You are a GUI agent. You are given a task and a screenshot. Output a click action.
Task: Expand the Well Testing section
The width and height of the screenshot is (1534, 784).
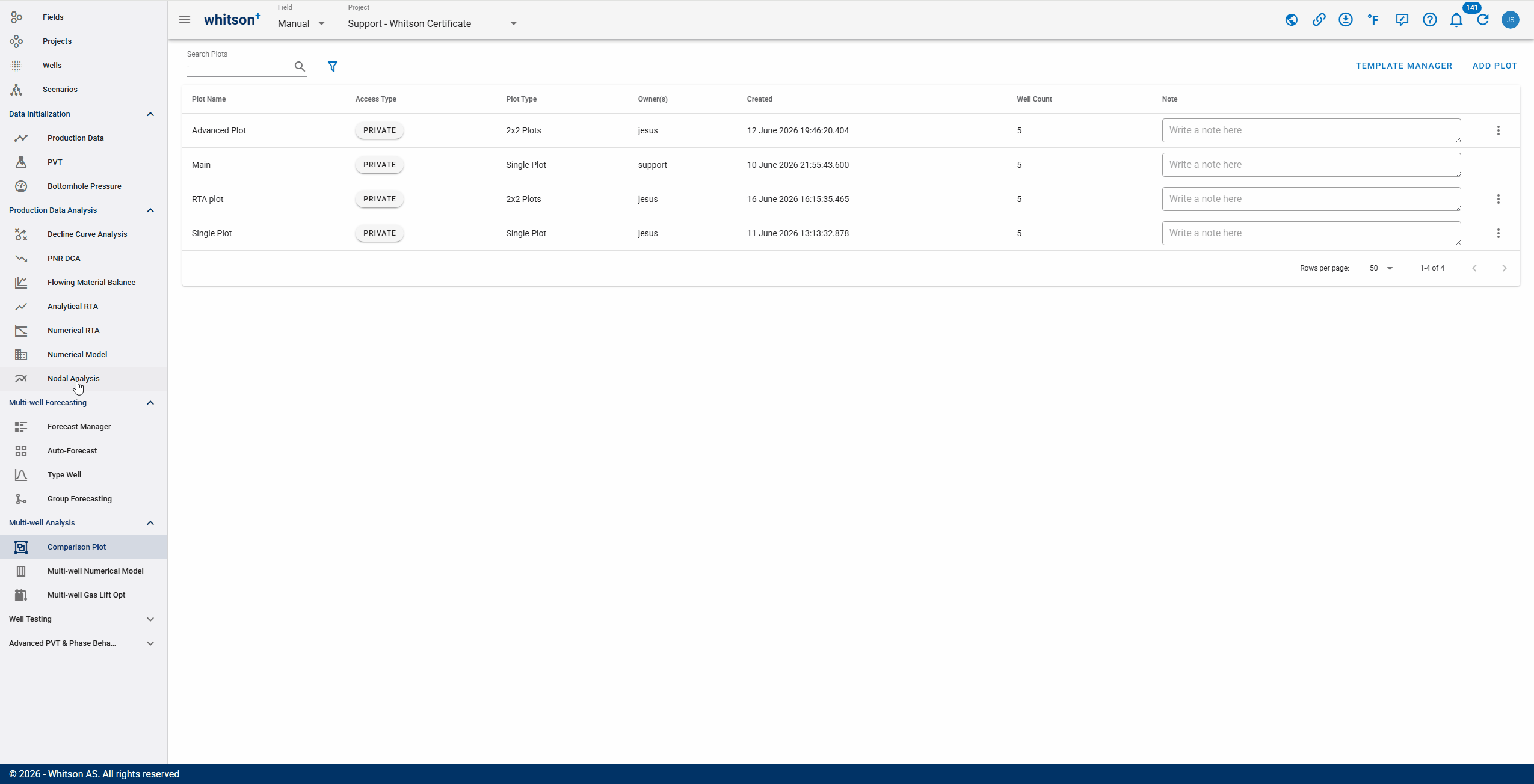[150, 619]
